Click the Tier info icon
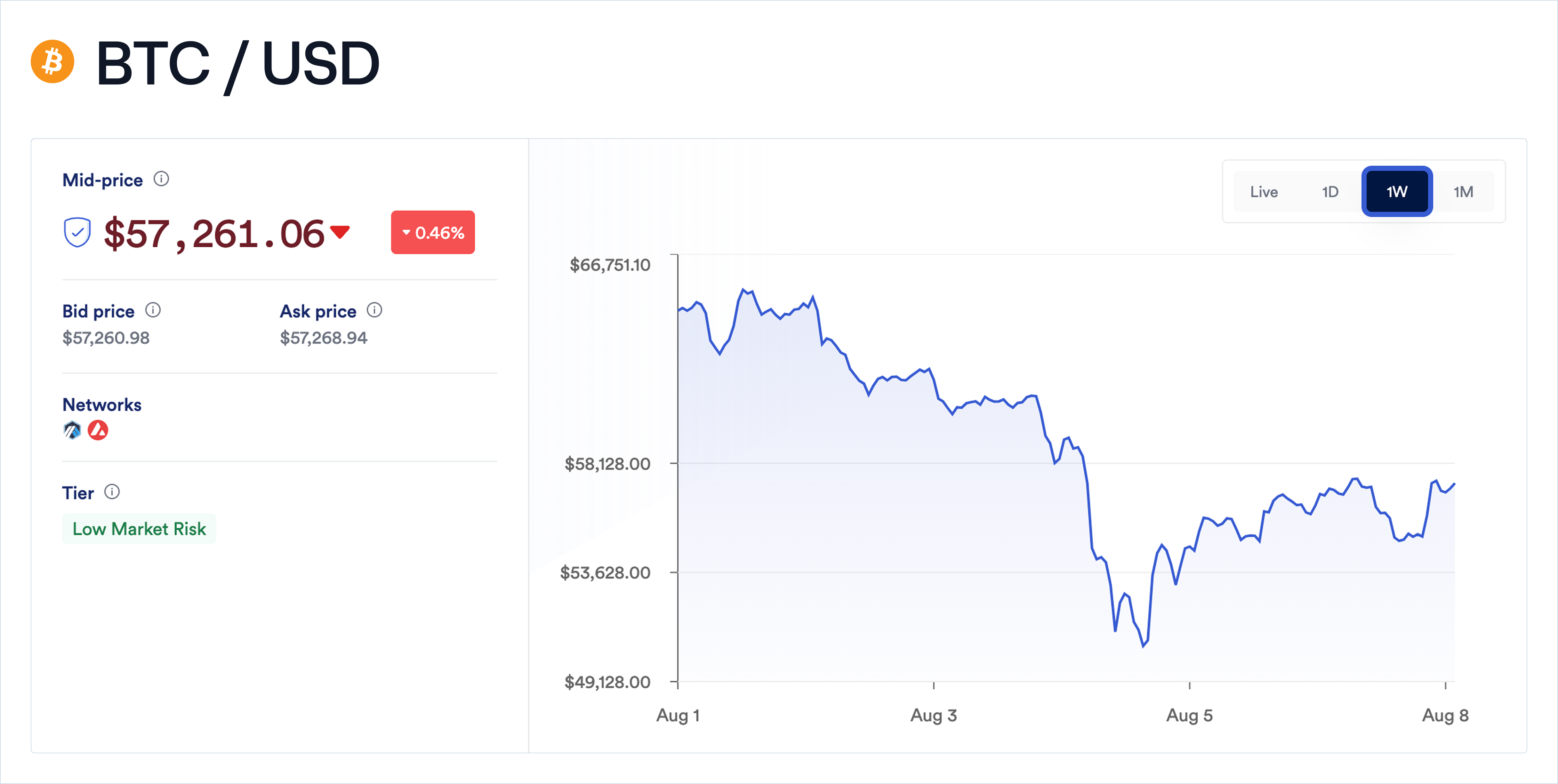The height and width of the screenshot is (784, 1558). point(112,492)
